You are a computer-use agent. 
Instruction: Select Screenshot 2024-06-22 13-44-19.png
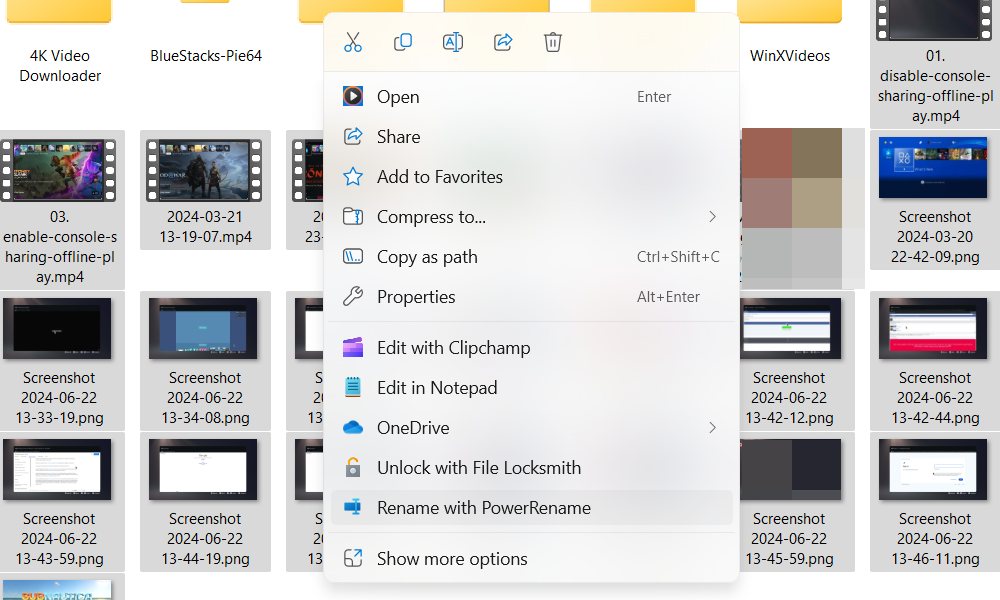[205, 502]
